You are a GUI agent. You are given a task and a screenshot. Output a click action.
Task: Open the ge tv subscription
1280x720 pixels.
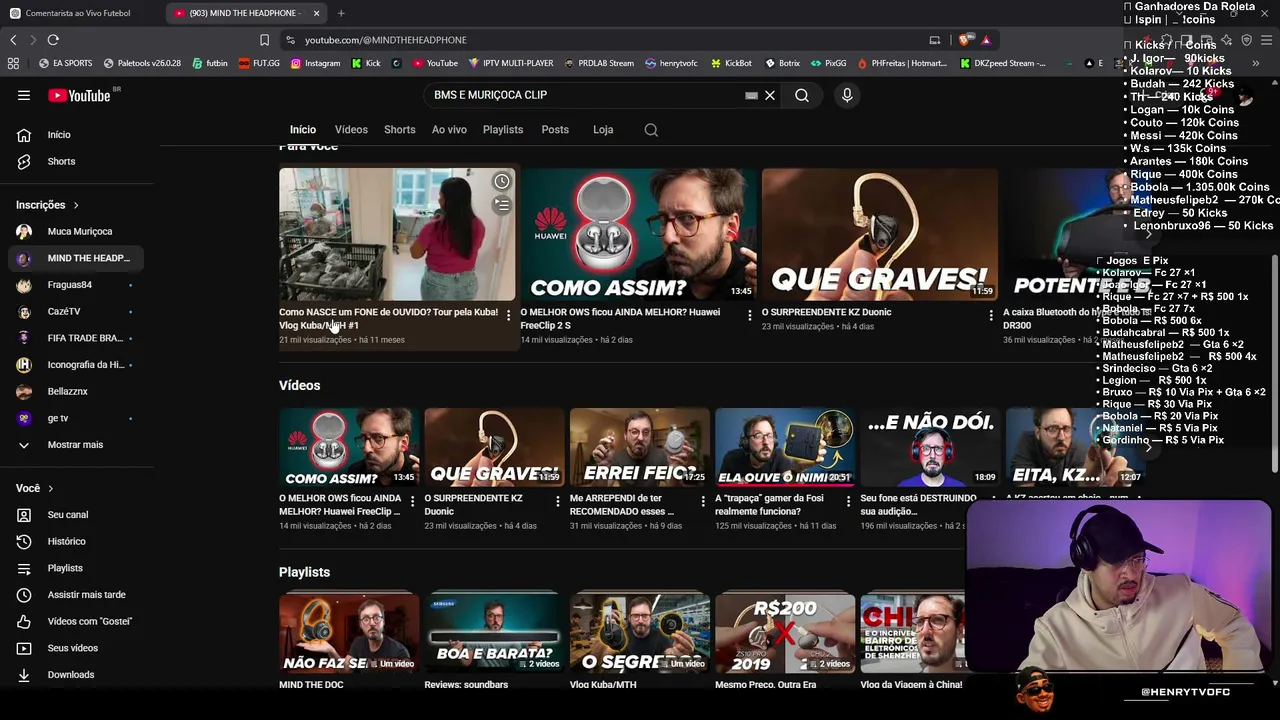click(75, 418)
